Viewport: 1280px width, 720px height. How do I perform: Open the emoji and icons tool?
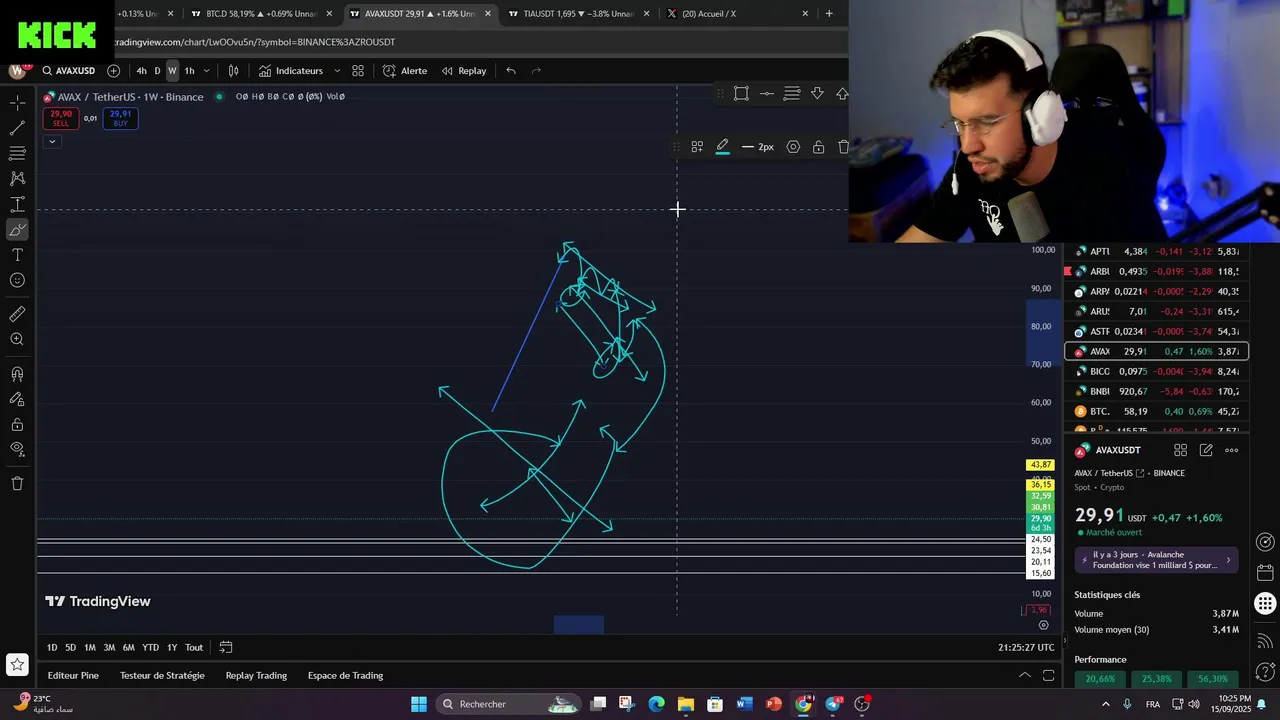(x=17, y=280)
